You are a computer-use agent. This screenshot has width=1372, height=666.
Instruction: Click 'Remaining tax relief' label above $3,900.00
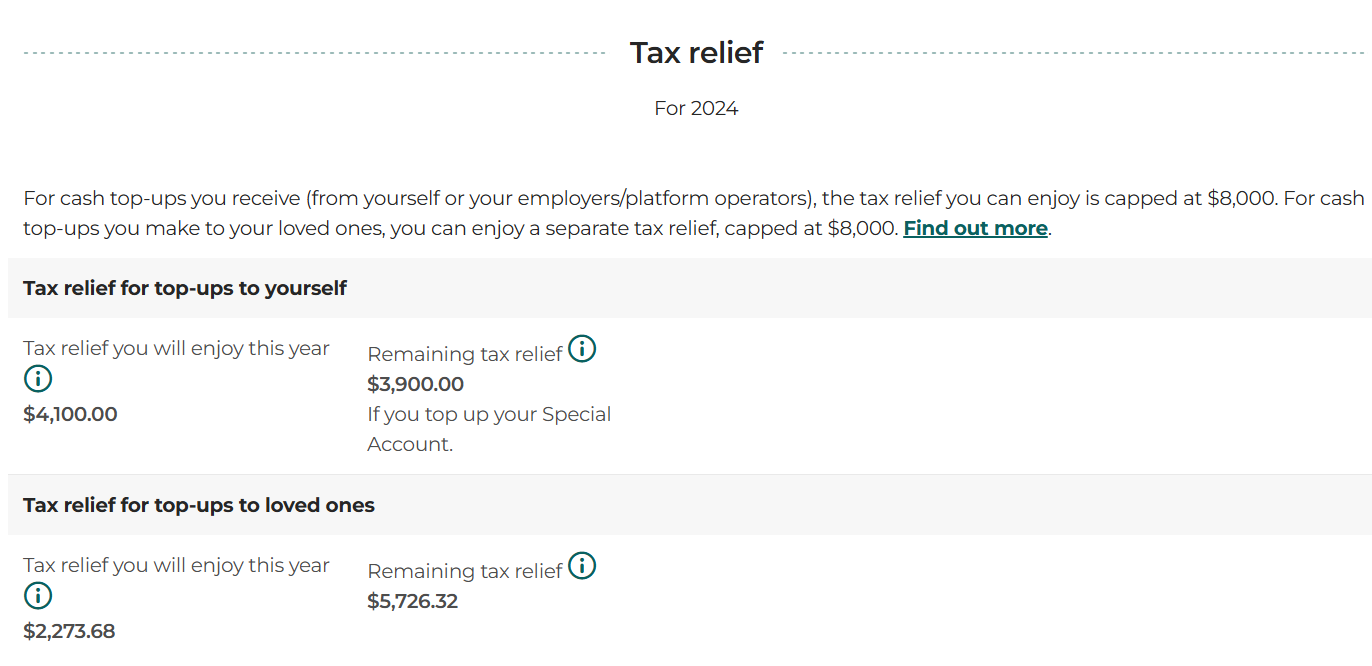click(465, 354)
